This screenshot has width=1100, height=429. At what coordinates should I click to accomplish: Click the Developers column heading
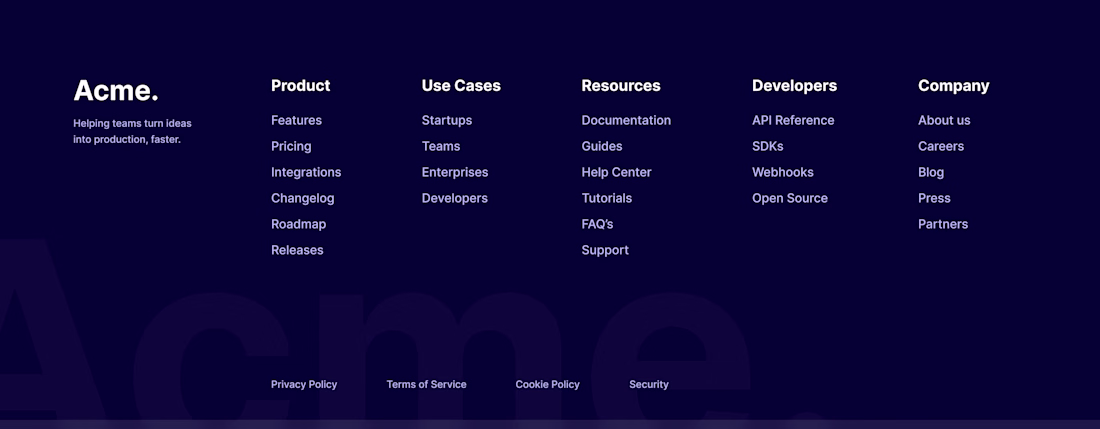(x=794, y=86)
